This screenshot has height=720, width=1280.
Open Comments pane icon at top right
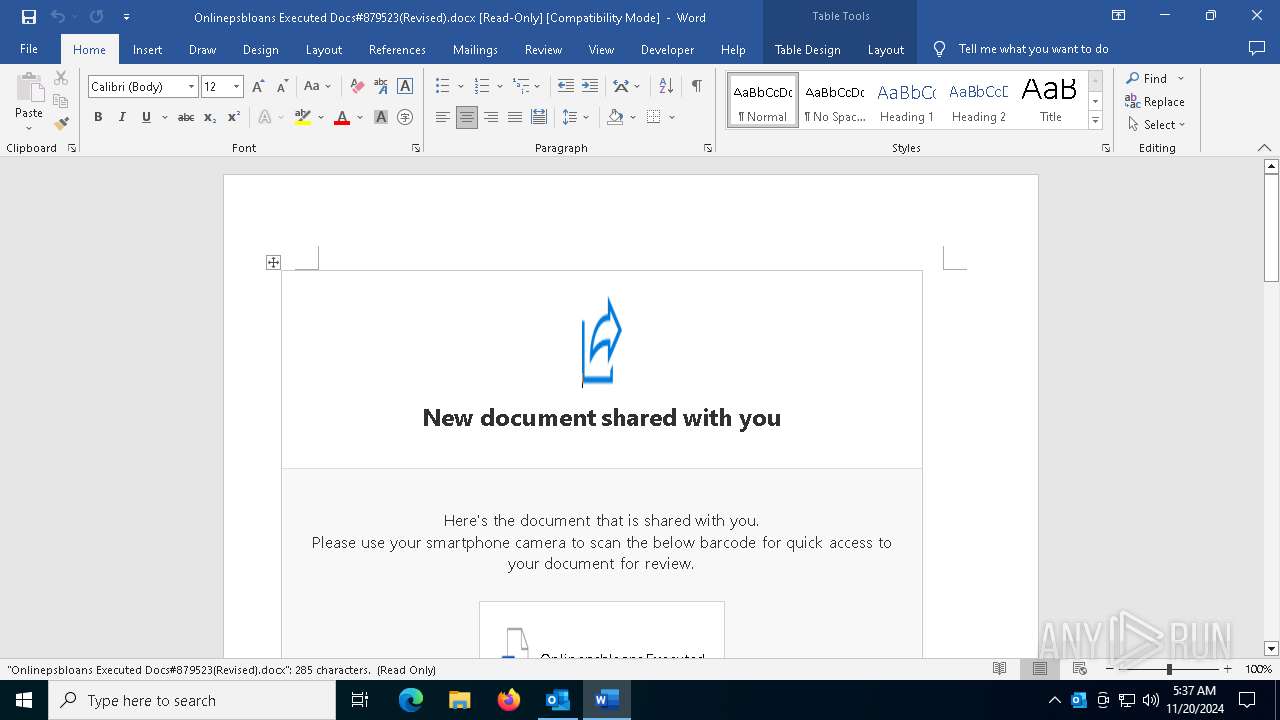tap(1257, 49)
